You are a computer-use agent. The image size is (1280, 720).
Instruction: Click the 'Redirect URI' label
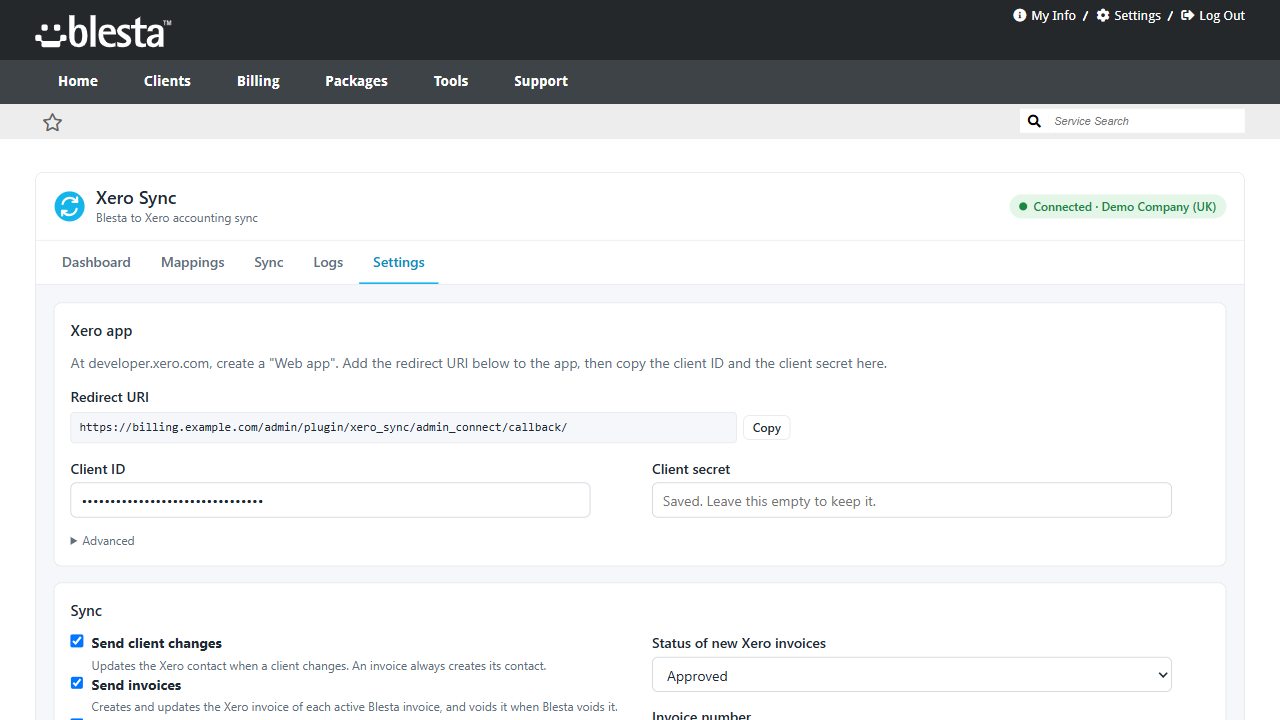110,397
